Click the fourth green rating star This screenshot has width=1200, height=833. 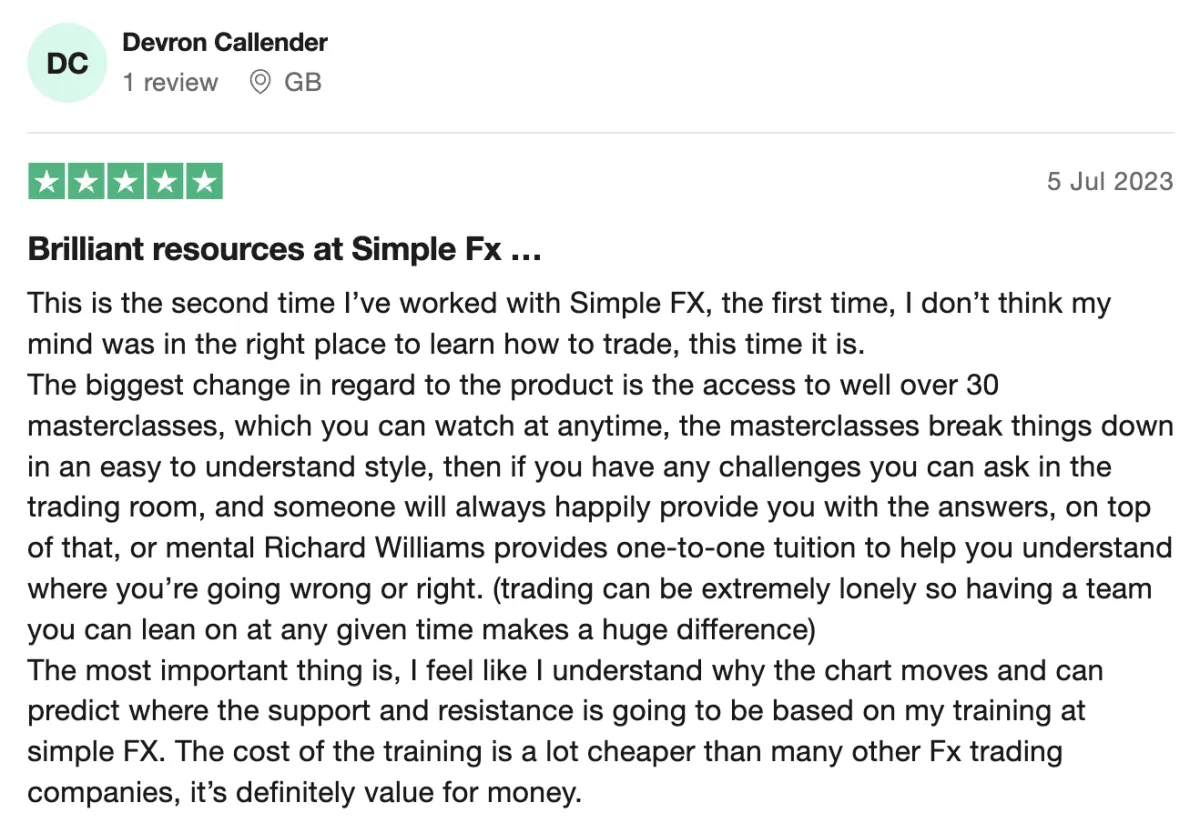point(164,181)
